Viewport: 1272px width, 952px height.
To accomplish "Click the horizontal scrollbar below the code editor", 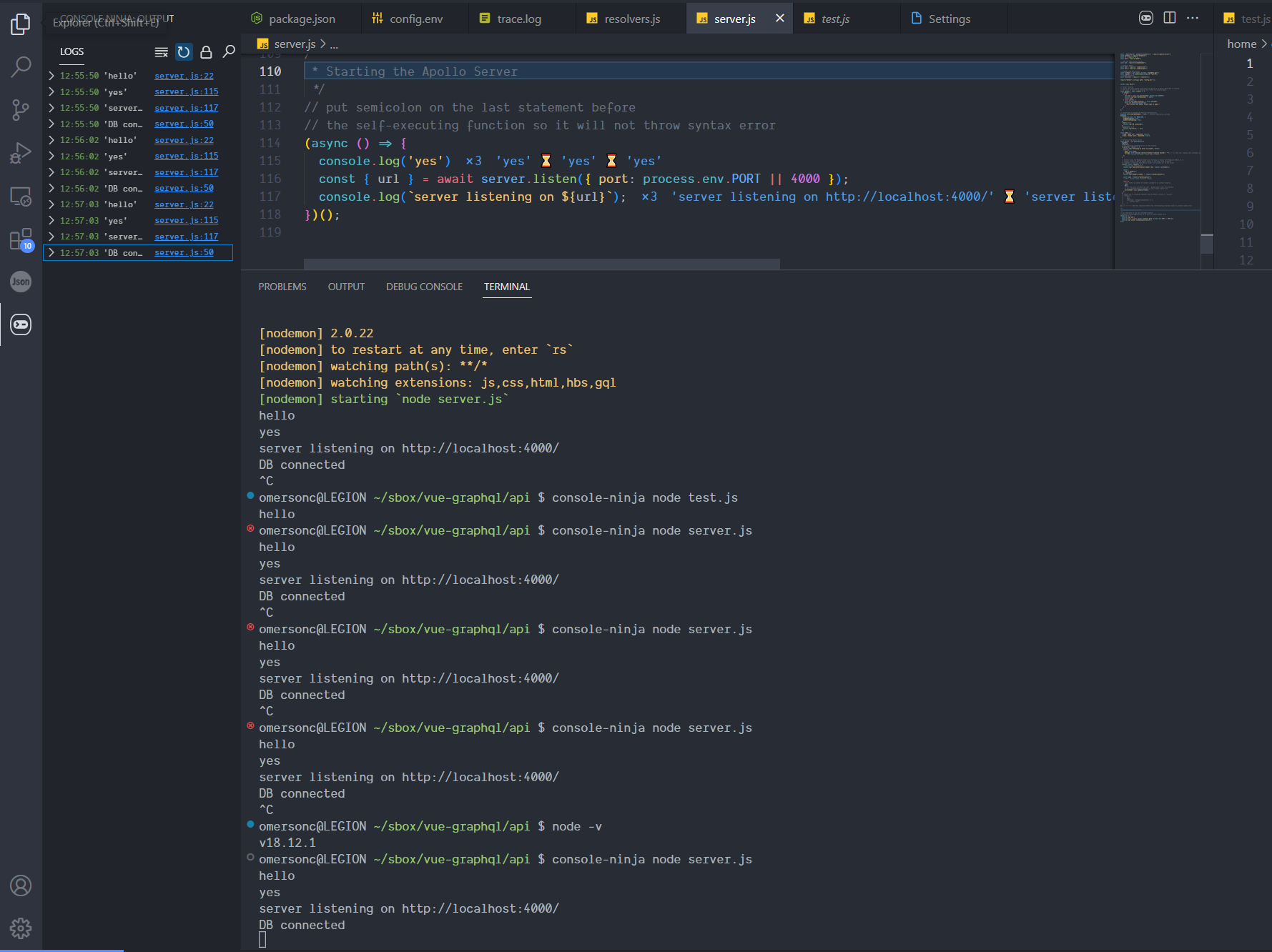I will (x=542, y=264).
